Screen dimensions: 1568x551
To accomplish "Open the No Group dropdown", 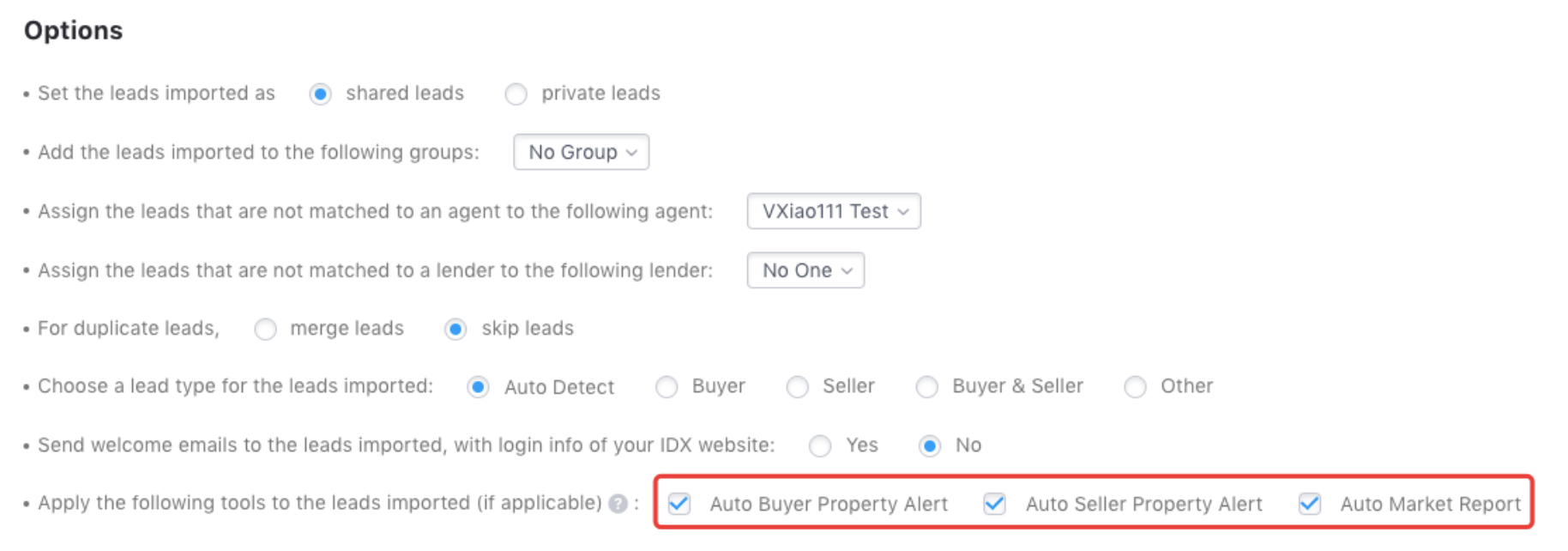I will 581,152.
